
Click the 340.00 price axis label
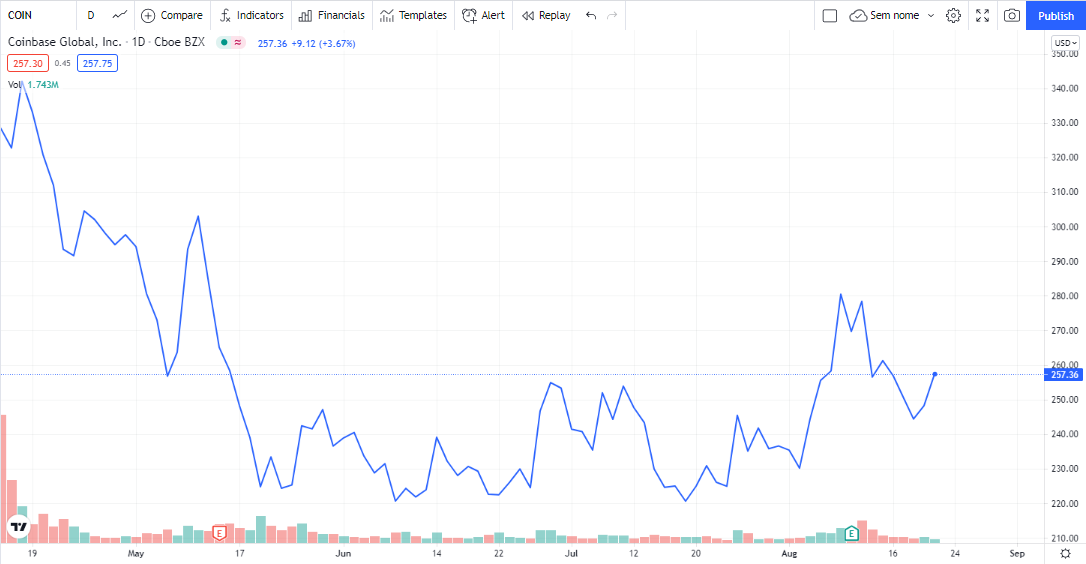pos(1065,88)
